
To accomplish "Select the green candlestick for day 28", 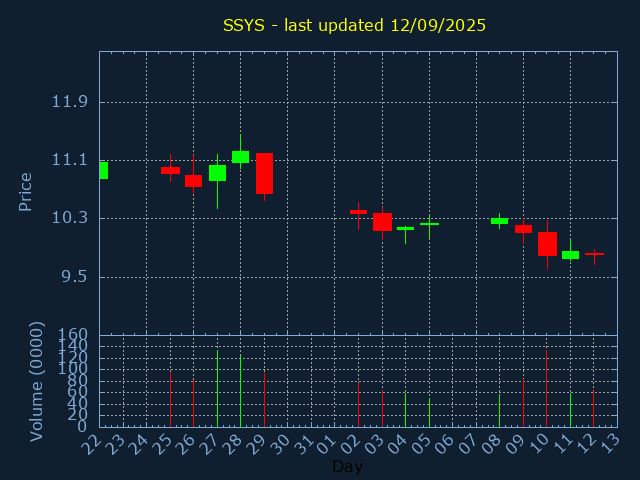I will pyautogui.click(x=240, y=157).
